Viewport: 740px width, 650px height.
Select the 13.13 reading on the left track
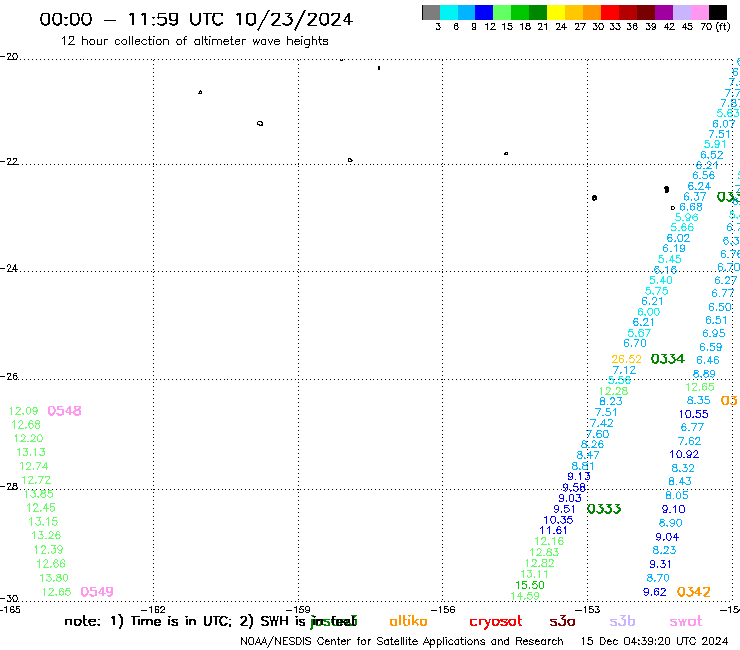click(31, 452)
